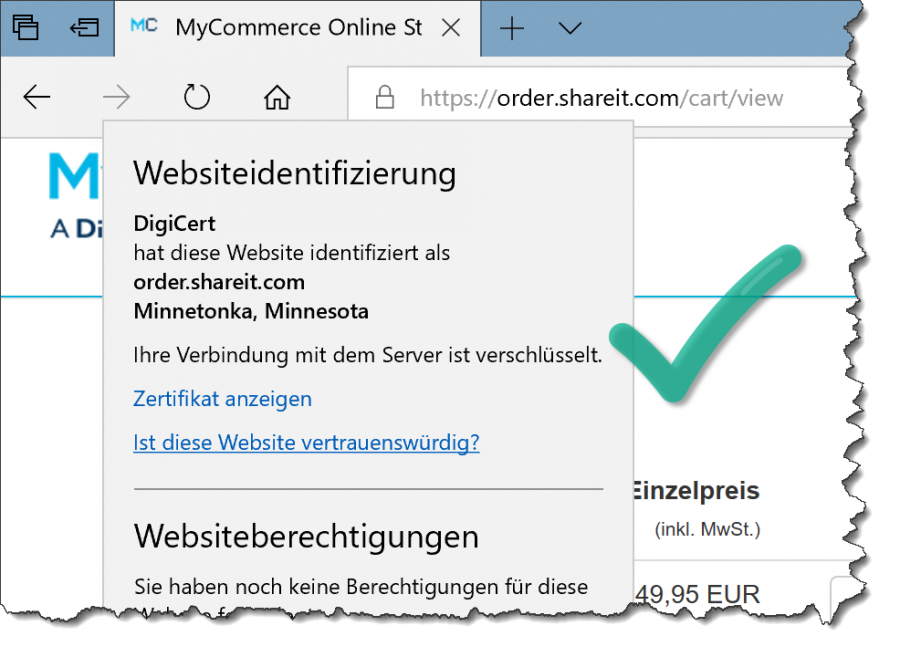Click the DigiCert issuer name

tap(174, 223)
